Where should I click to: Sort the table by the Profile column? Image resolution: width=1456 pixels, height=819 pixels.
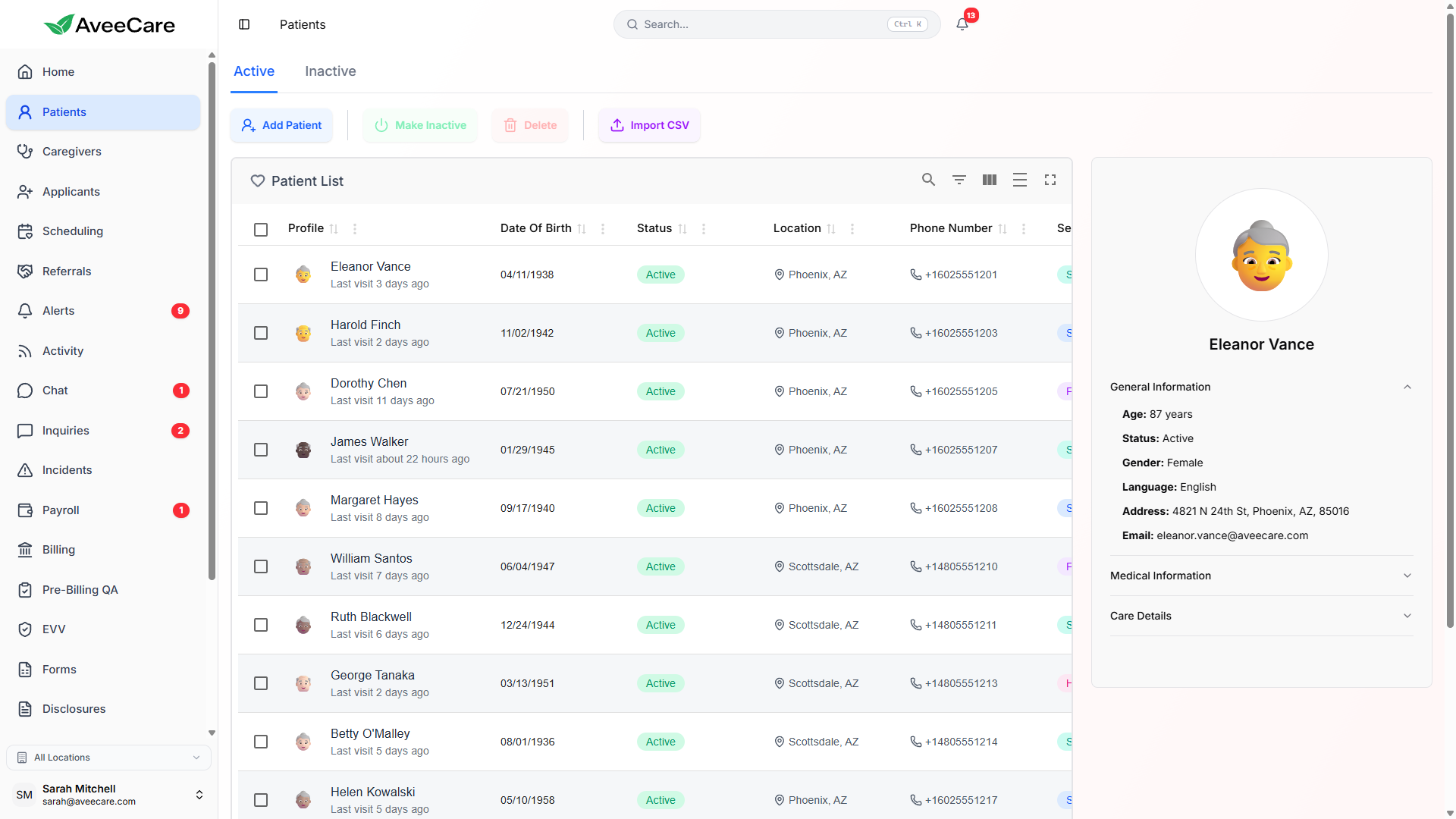(334, 228)
